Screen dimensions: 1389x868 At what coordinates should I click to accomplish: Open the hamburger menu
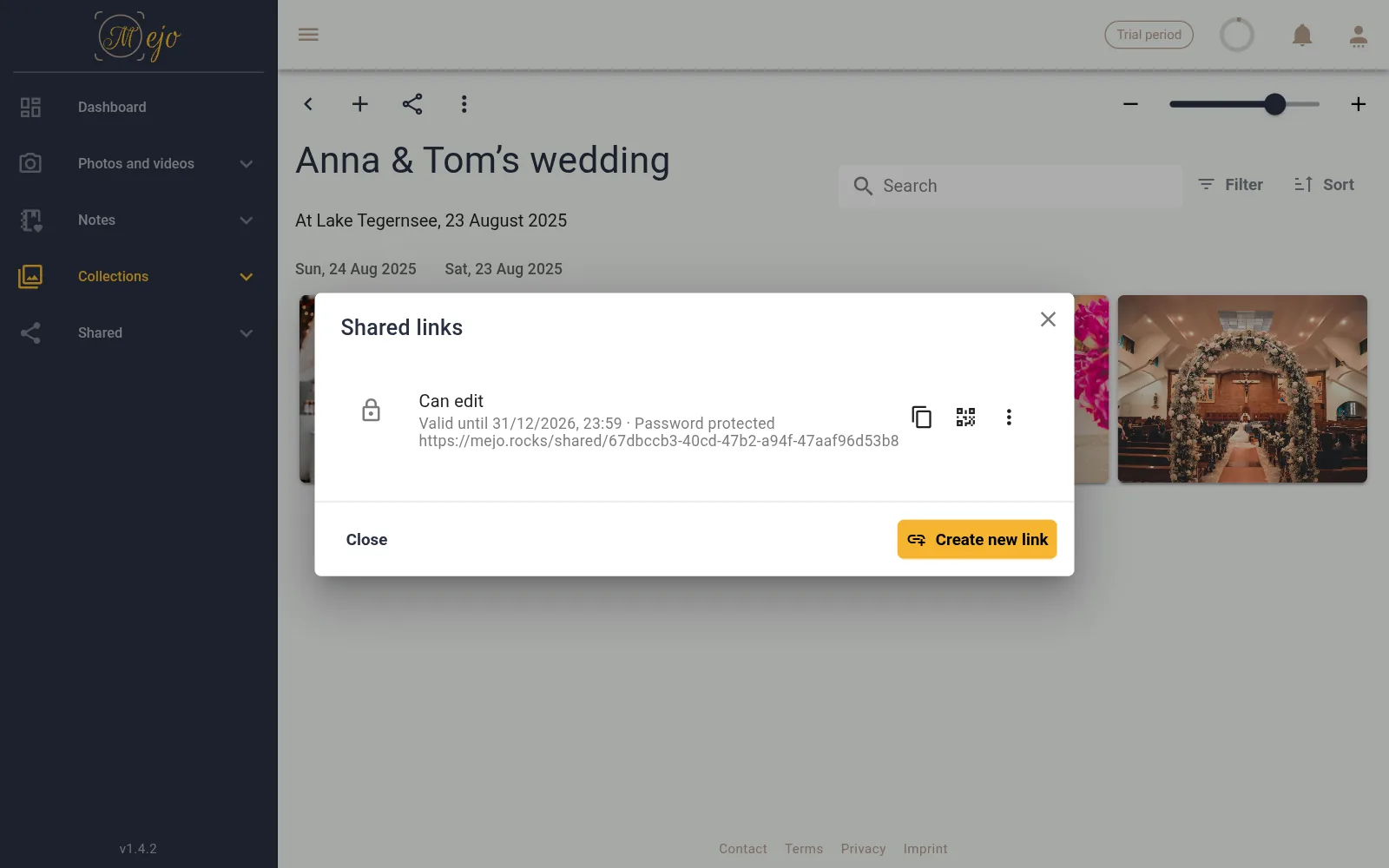[308, 35]
